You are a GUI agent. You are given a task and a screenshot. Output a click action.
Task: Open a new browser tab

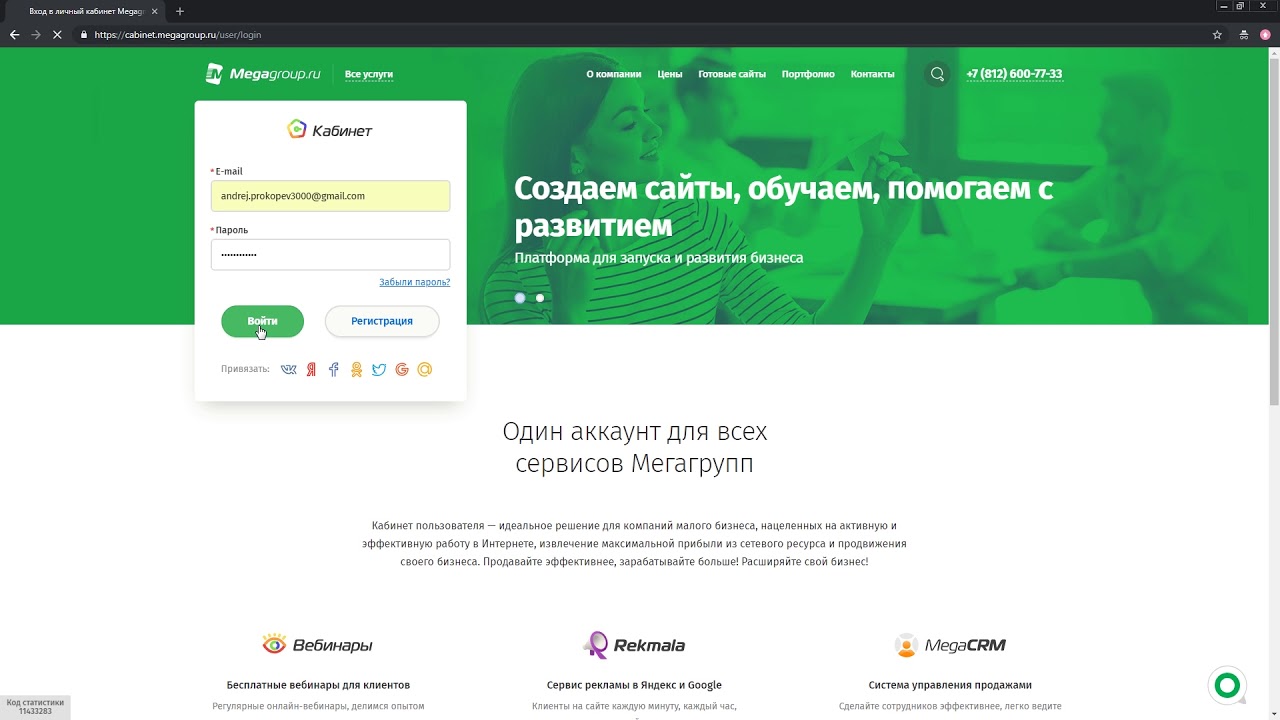tap(180, 11)
